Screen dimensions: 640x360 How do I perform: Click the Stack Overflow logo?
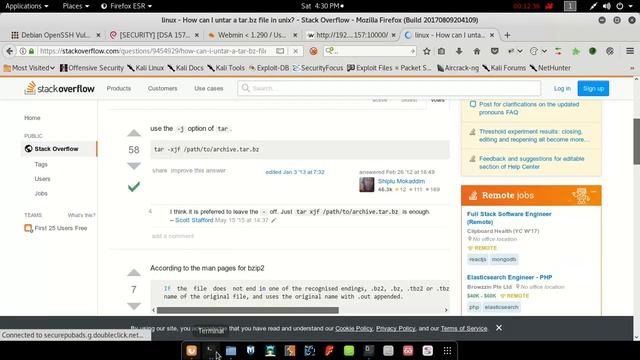click(60, 88)
